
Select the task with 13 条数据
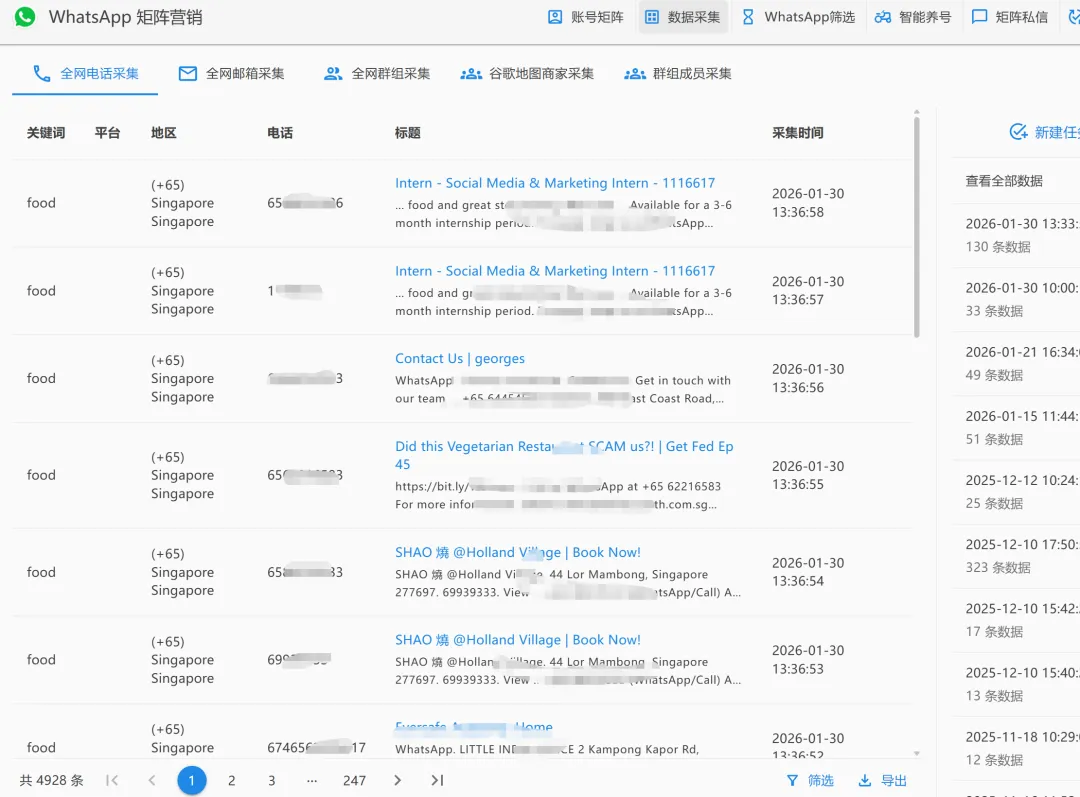tap(1016, 684)
